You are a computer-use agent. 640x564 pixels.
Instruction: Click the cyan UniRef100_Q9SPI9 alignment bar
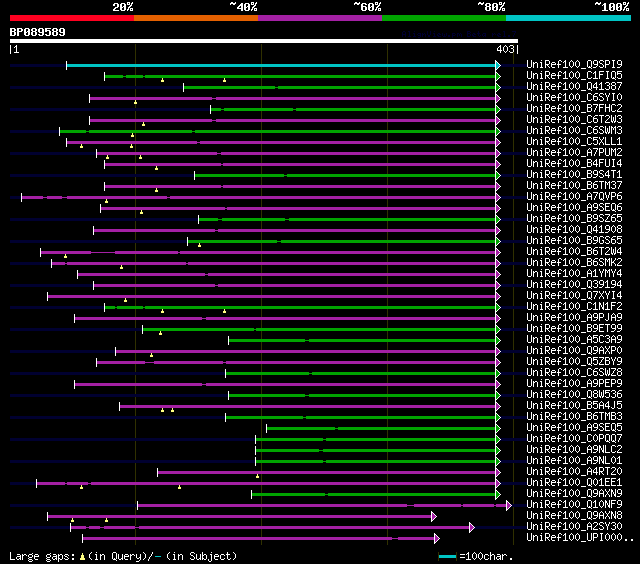click(281, 65)
